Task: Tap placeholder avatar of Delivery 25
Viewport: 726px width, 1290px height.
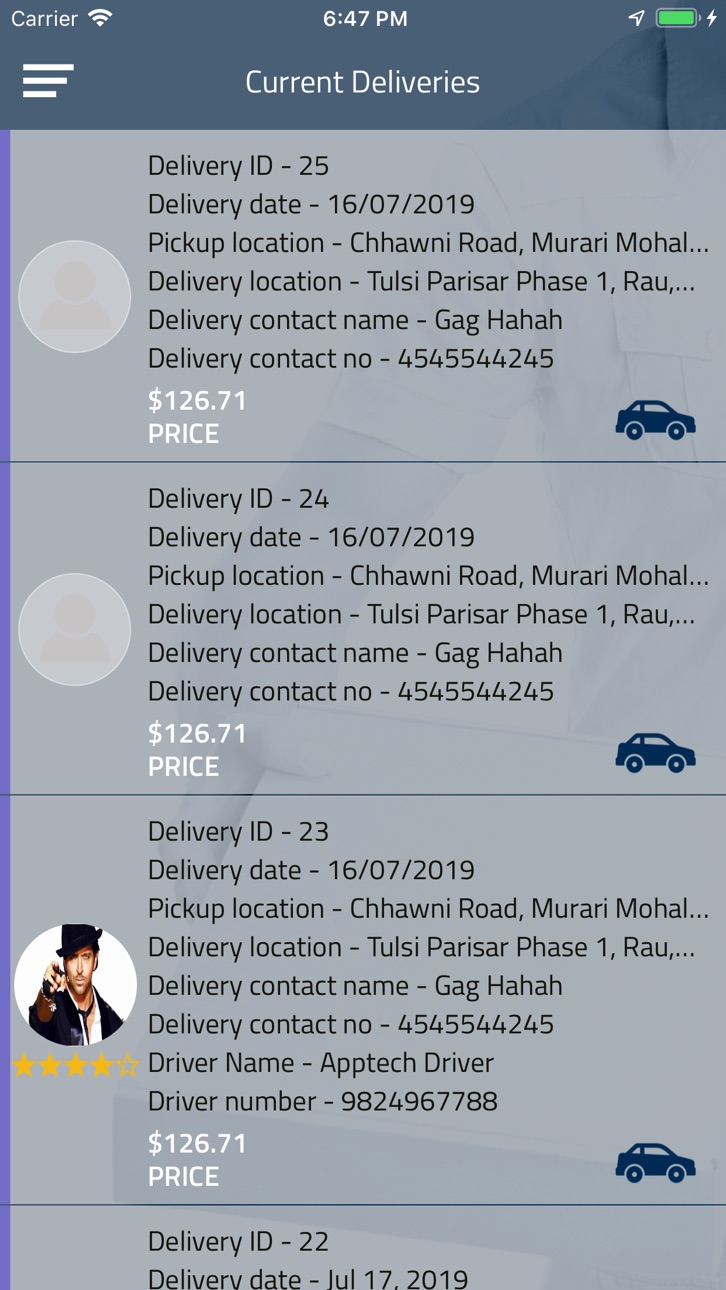Action: [75, 296]
